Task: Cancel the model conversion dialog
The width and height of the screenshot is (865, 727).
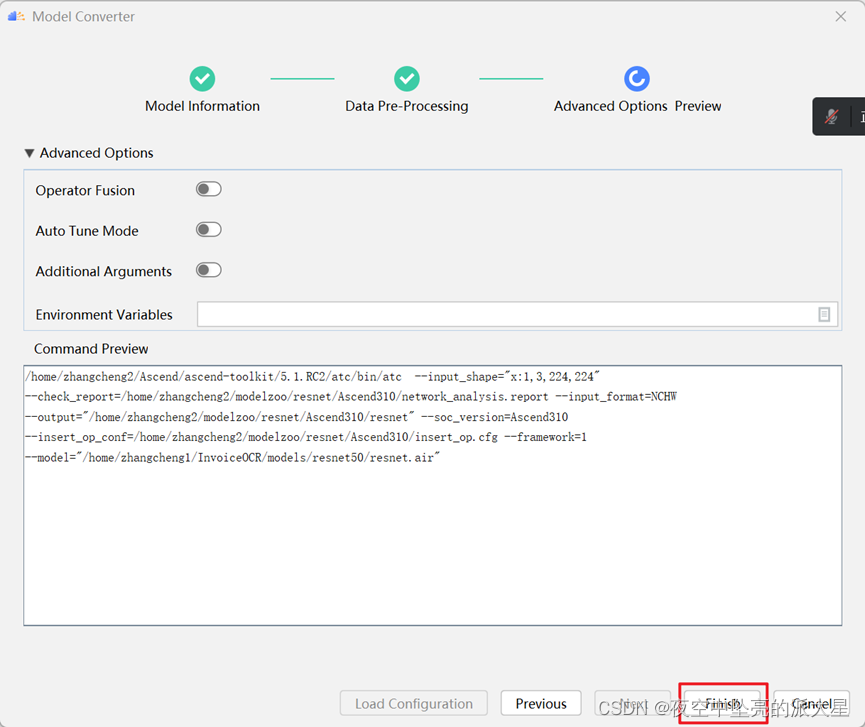Action: pos(811,703)
